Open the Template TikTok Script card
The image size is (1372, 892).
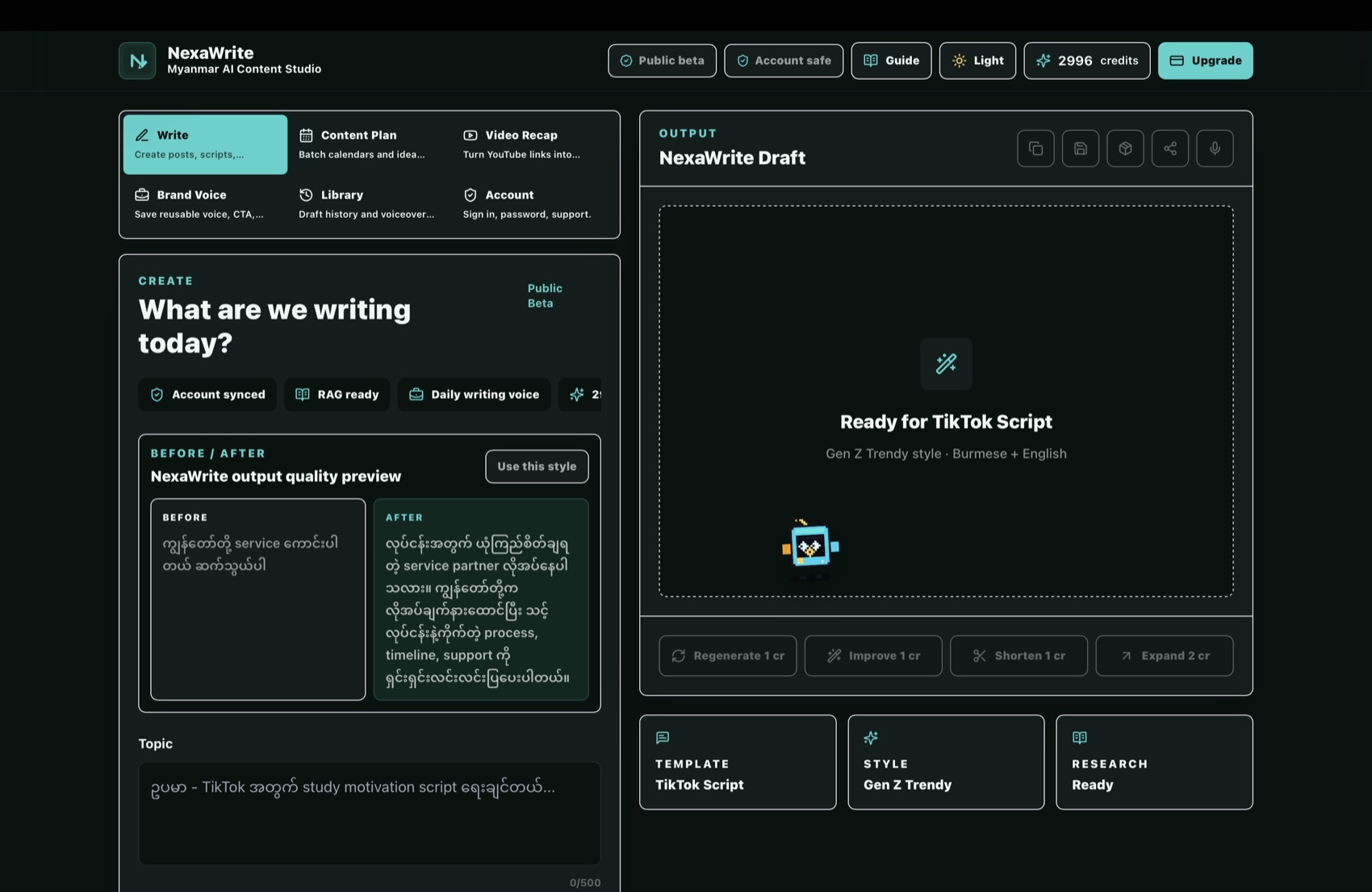738,762
